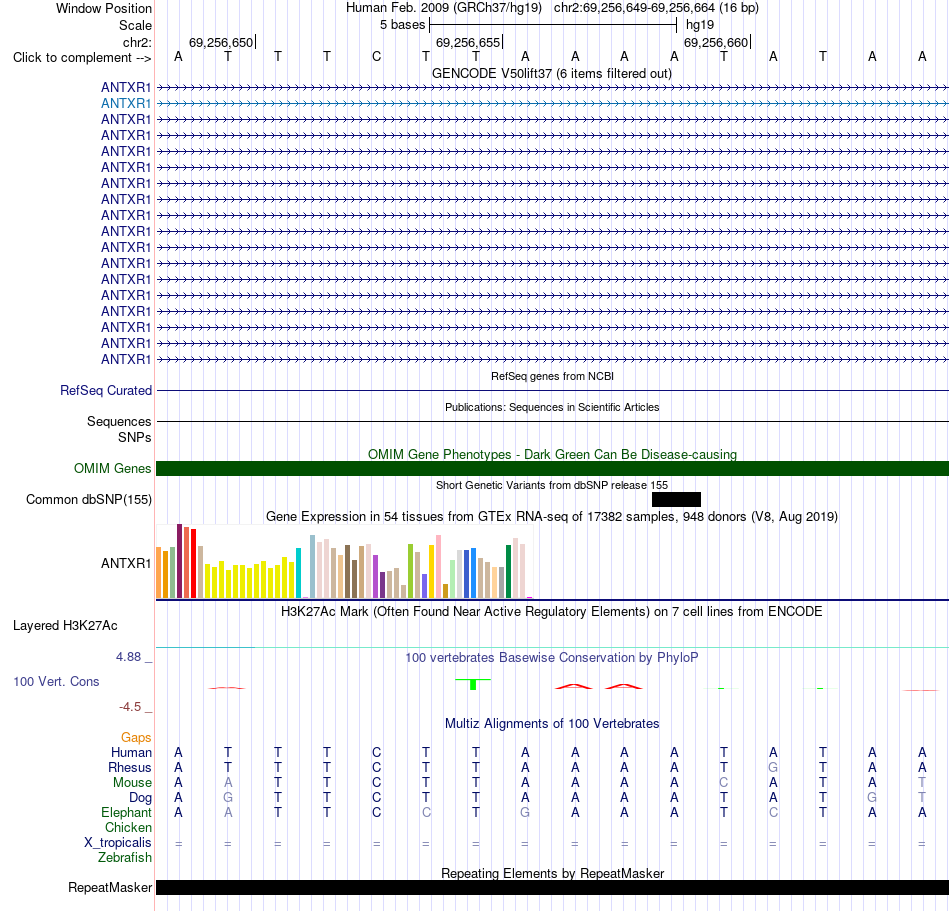Viewport: 950px width, 911px height.
Task: Open 'Multiz Alignments of 100 Vertebrates' title
Action: pyautogui.click(x=552, y=724)
